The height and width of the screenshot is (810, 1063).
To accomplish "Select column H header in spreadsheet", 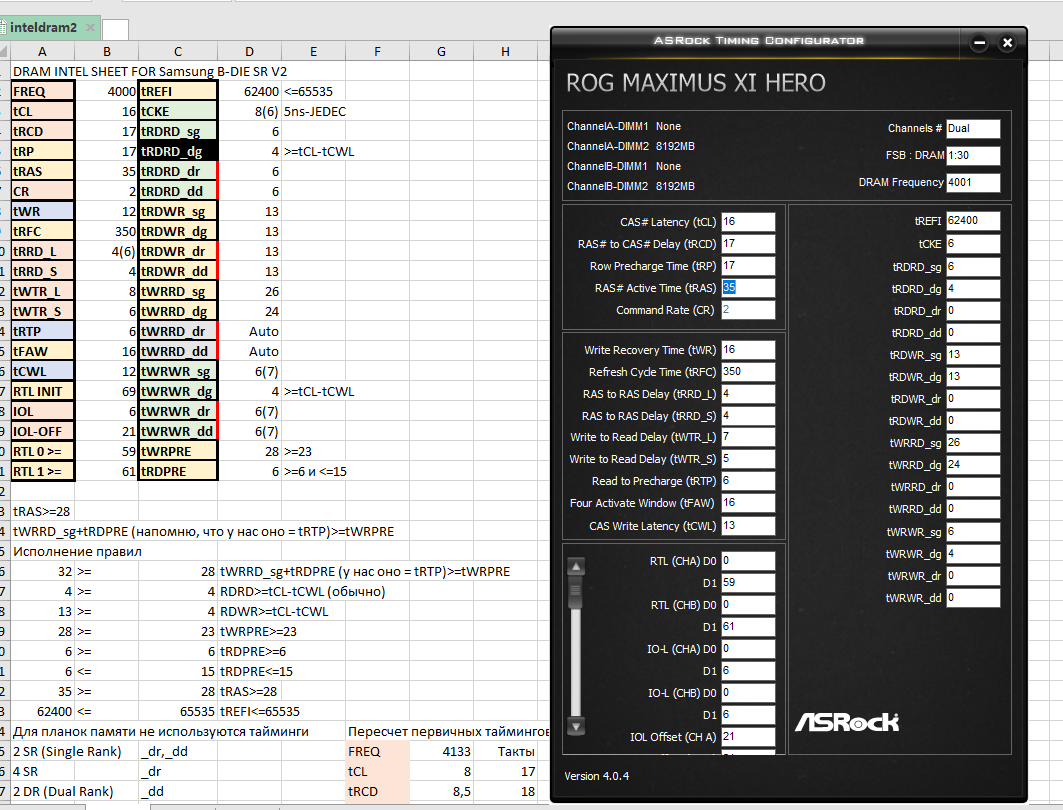I will click(x=505, y=52).
